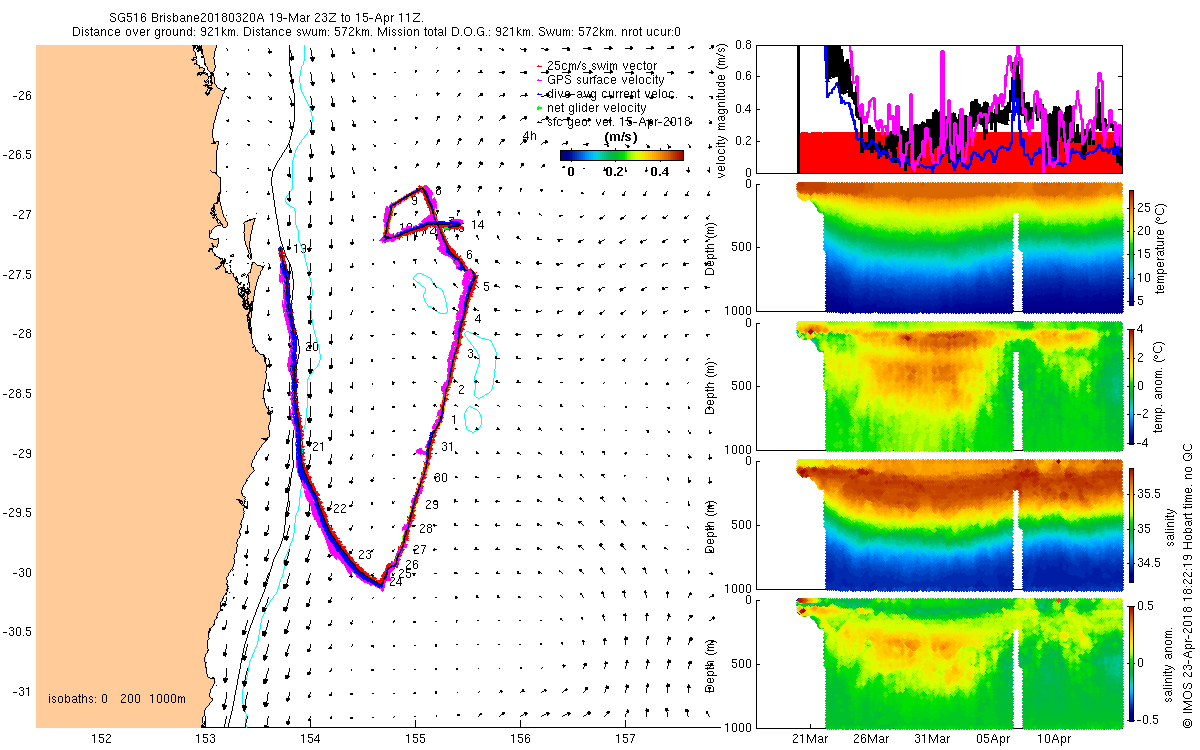Click waypoint marker 14 on the track
Viewport: 1200px width, 750px height.
click(478, 225)
